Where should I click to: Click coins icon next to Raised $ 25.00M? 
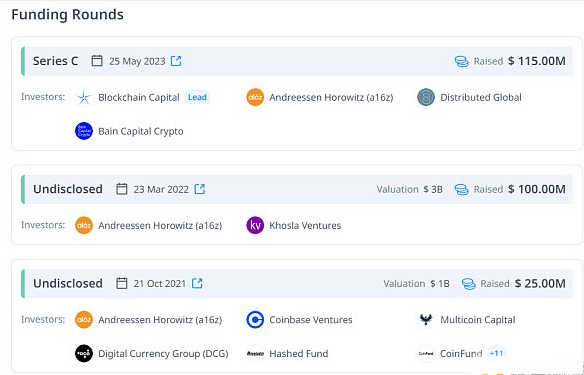(x=469, y=284)
